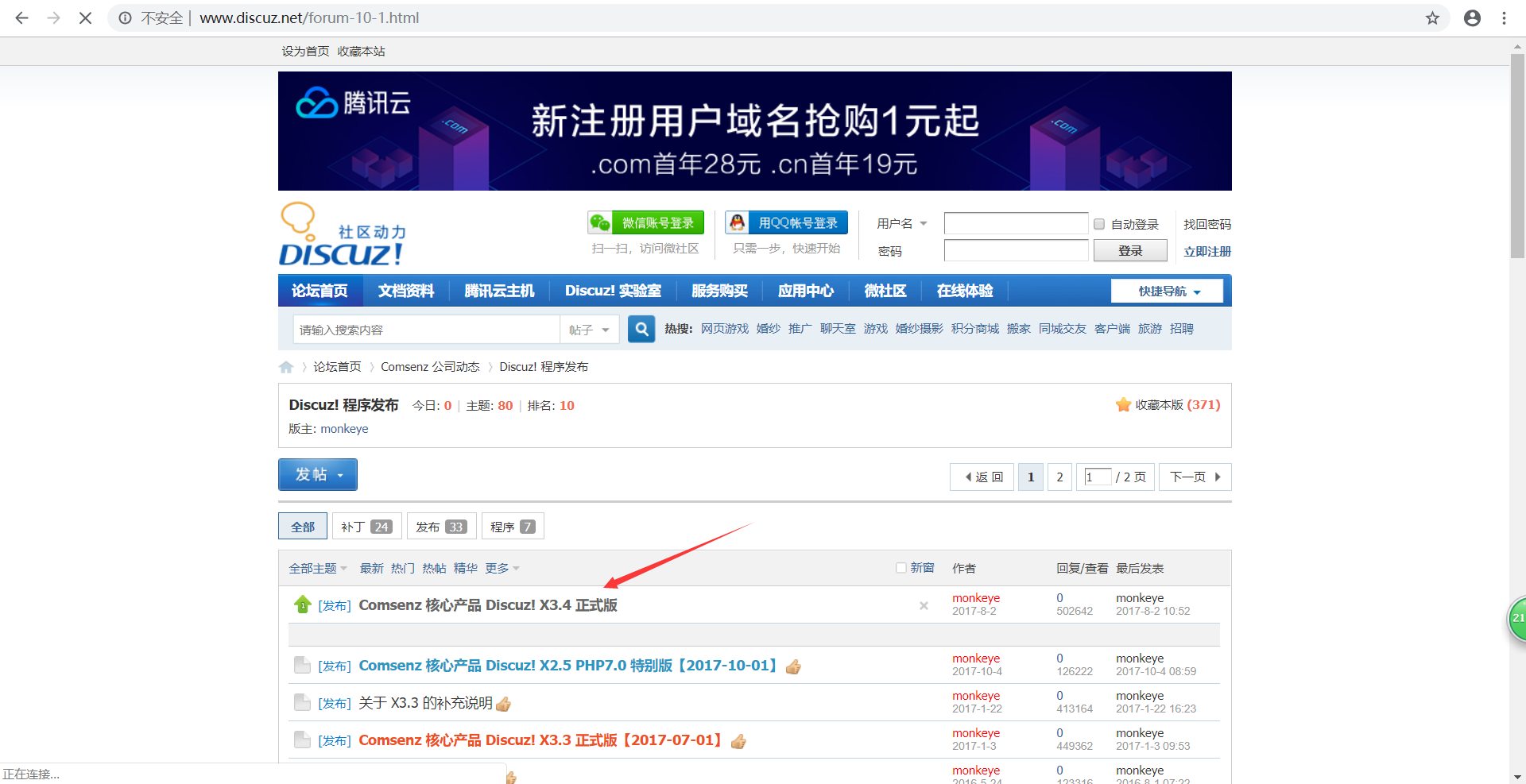This screenshot has height=784, width=1526.
Task: Click folder icon of X3.3 正式版 thread
Action: point(302,740)
